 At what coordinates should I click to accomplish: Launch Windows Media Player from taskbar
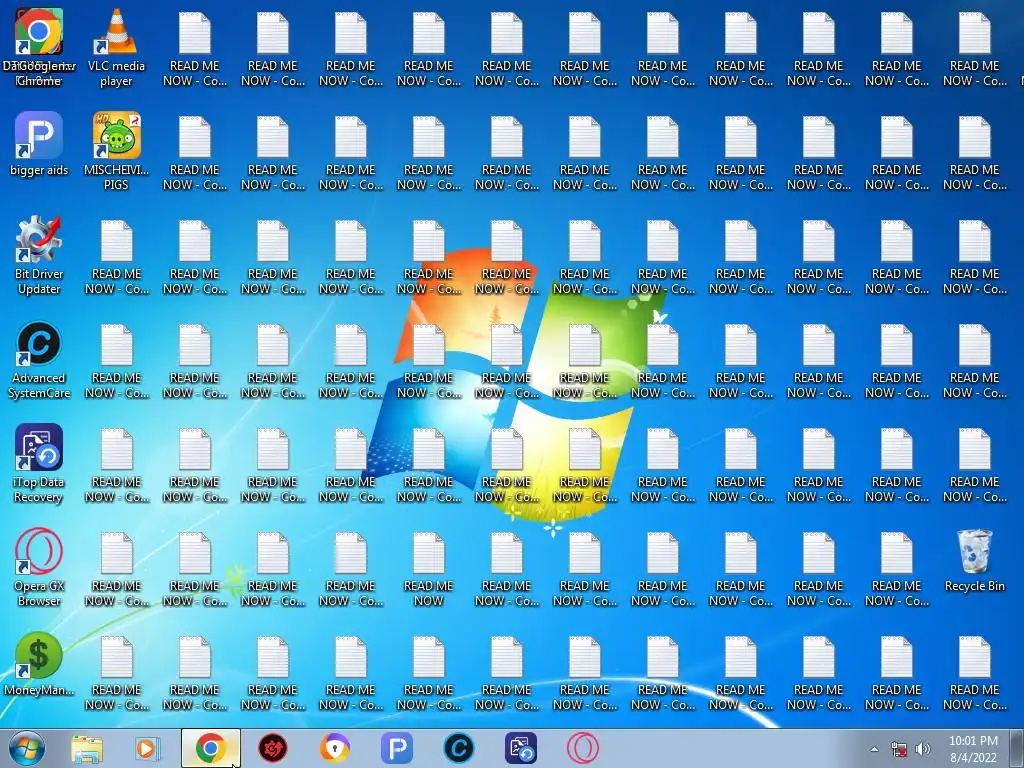(148, 748)
